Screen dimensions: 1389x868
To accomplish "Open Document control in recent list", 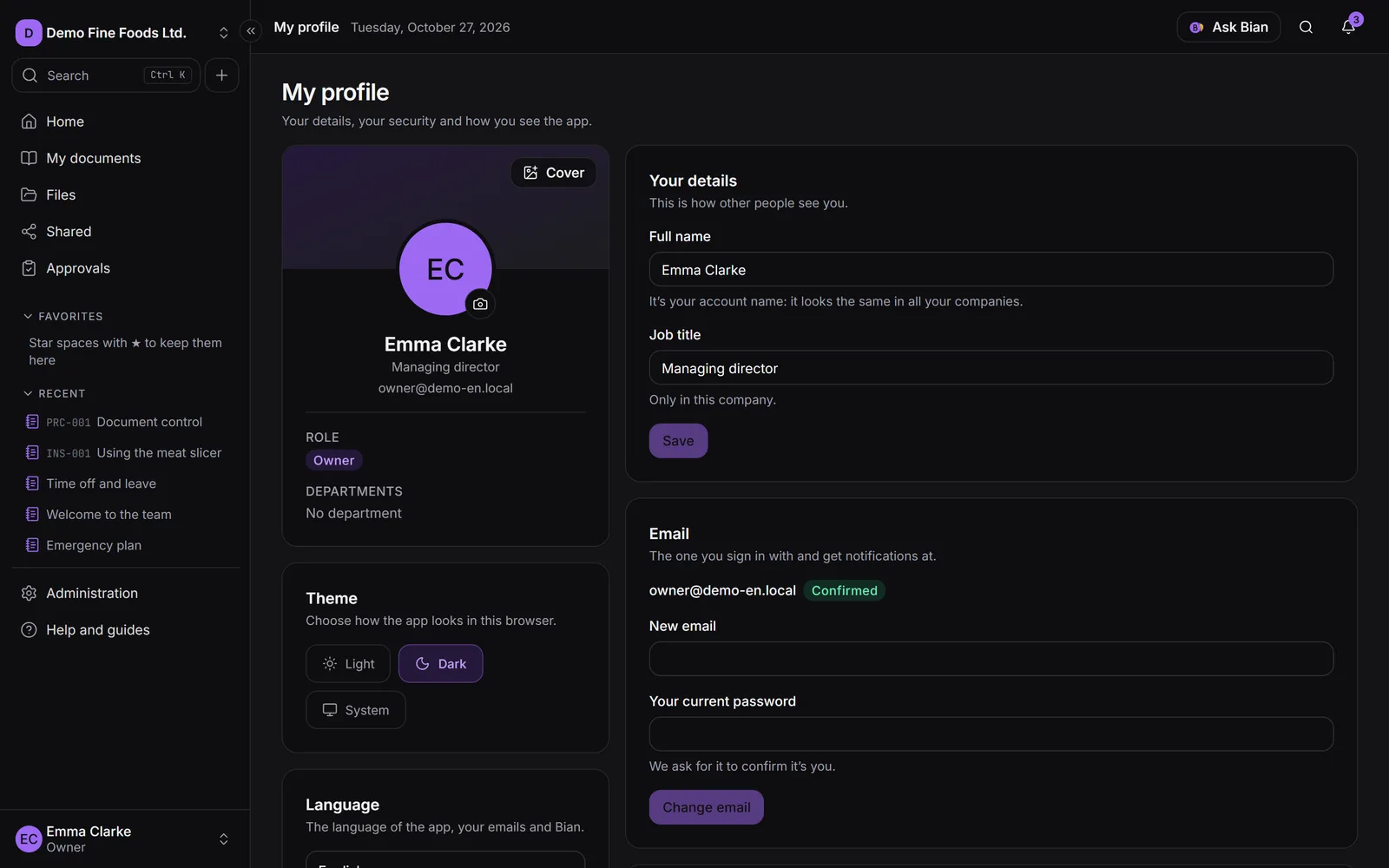I will coord(125,422).
